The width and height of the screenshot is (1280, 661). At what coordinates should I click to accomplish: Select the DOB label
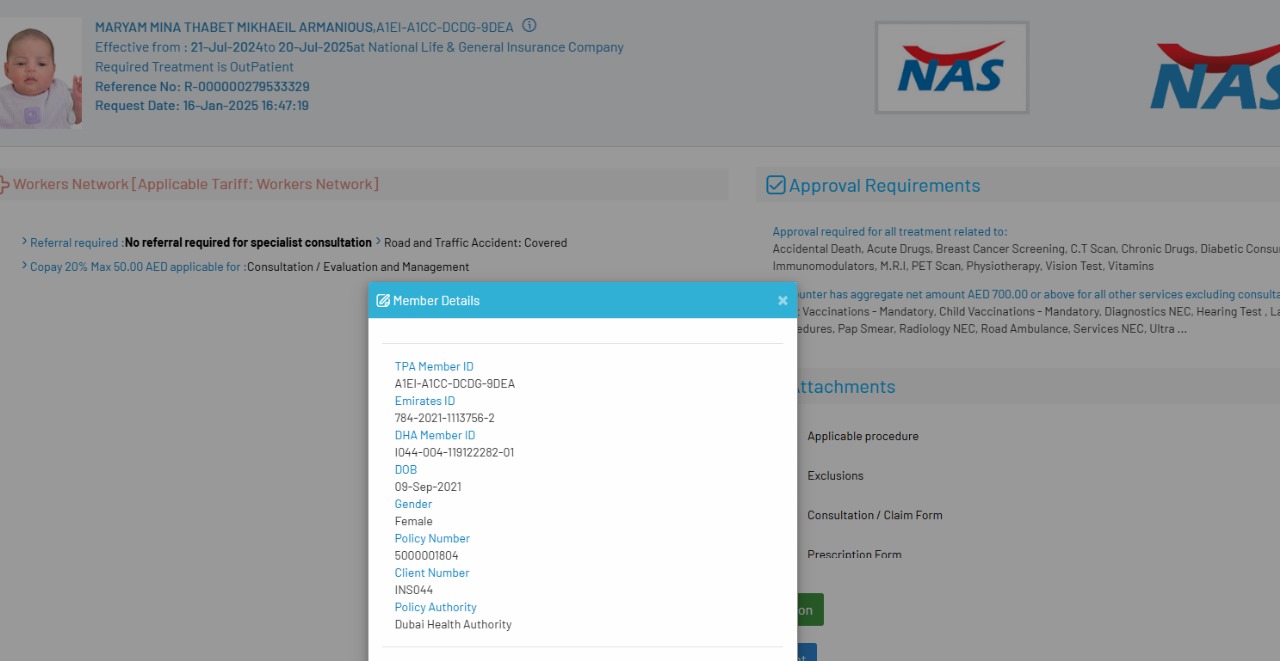point(406,470)
